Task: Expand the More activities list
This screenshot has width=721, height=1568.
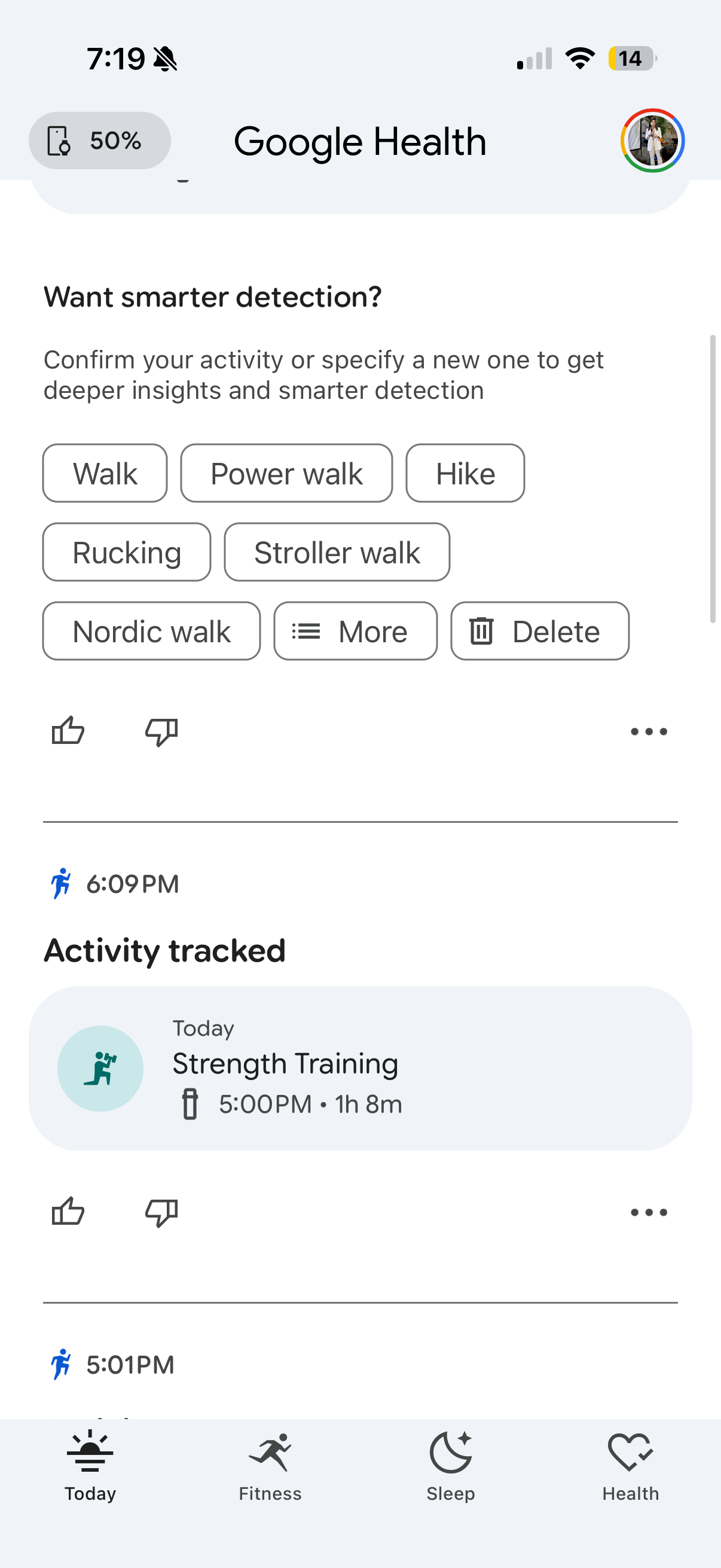Action: coord(355,632)
